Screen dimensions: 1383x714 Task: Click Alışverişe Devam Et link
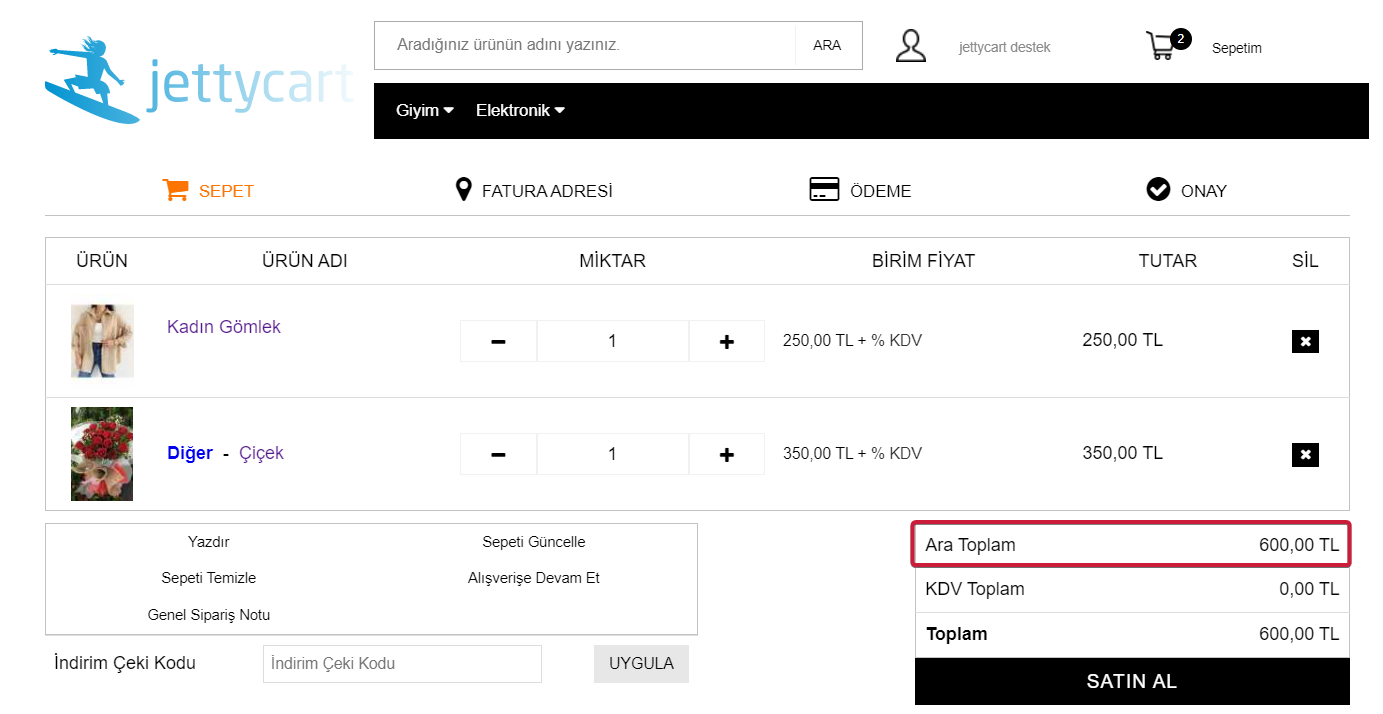coord(534,578)
